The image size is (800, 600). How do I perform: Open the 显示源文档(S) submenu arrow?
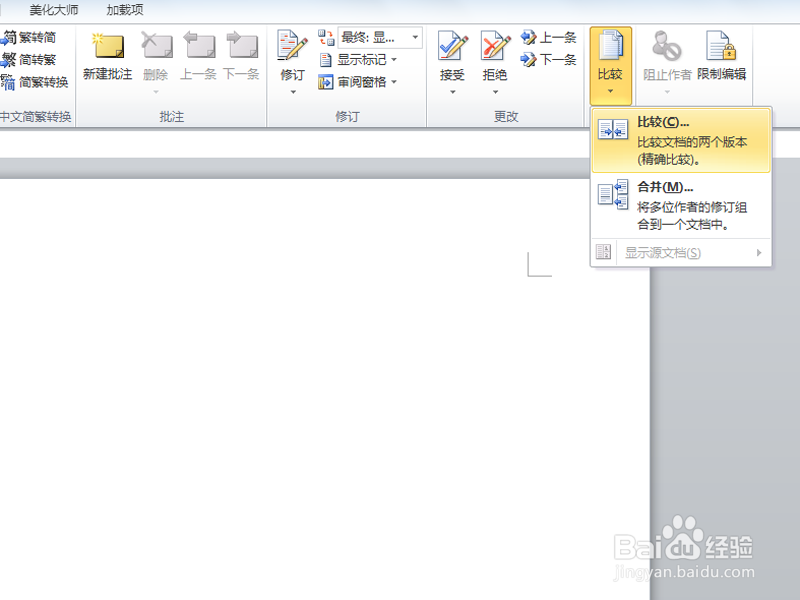point(759,253)
